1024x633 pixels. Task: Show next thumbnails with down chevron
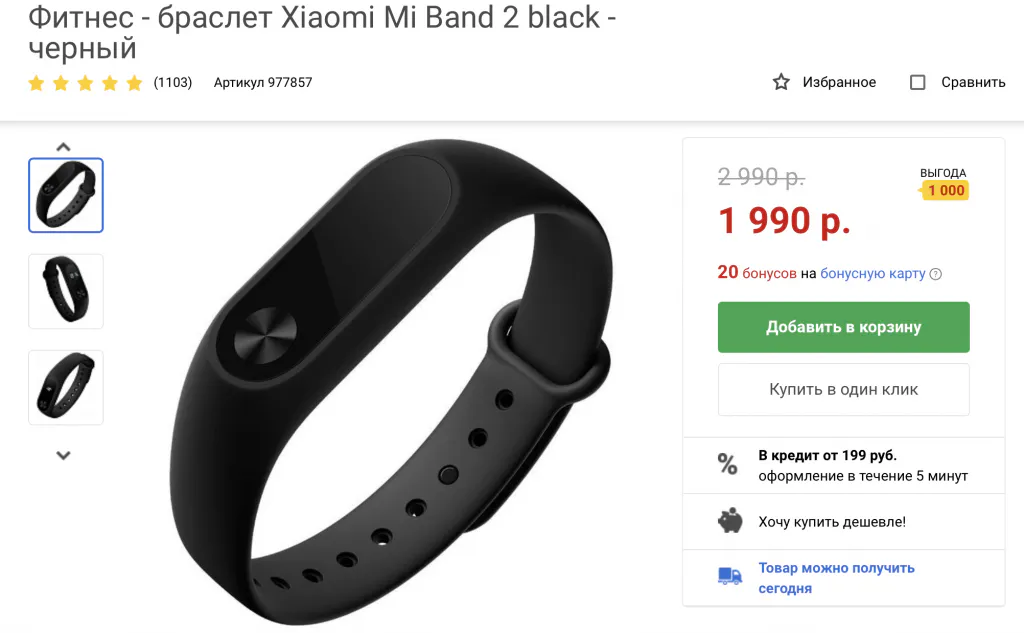[x=63, y=455]
